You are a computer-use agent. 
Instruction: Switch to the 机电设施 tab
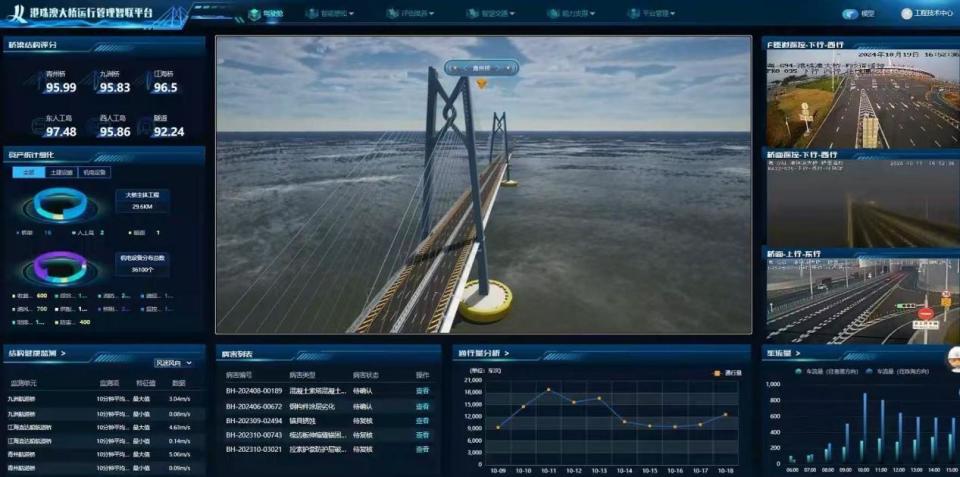click(x=95, y=173)
